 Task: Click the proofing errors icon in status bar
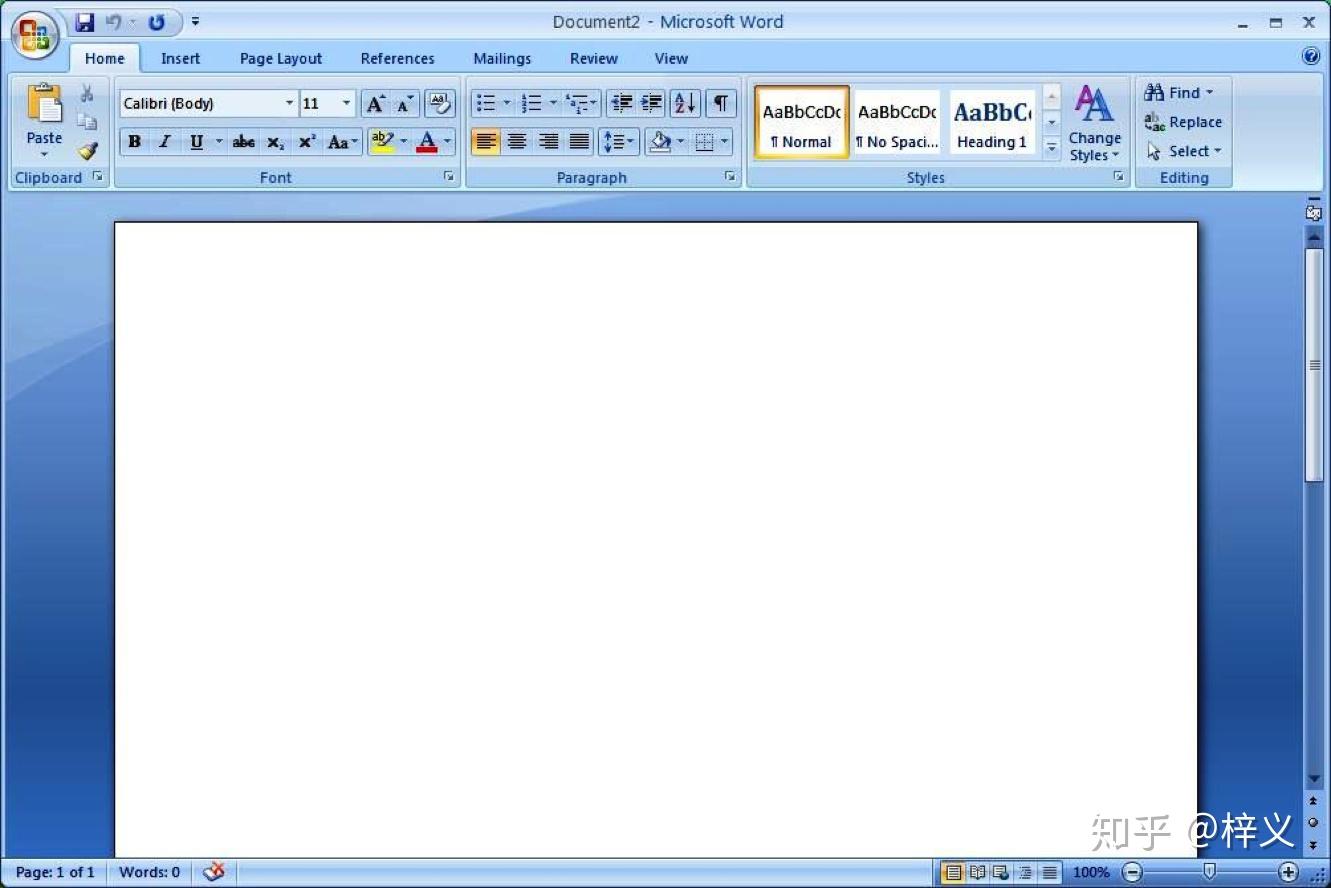tap(214, 872)
